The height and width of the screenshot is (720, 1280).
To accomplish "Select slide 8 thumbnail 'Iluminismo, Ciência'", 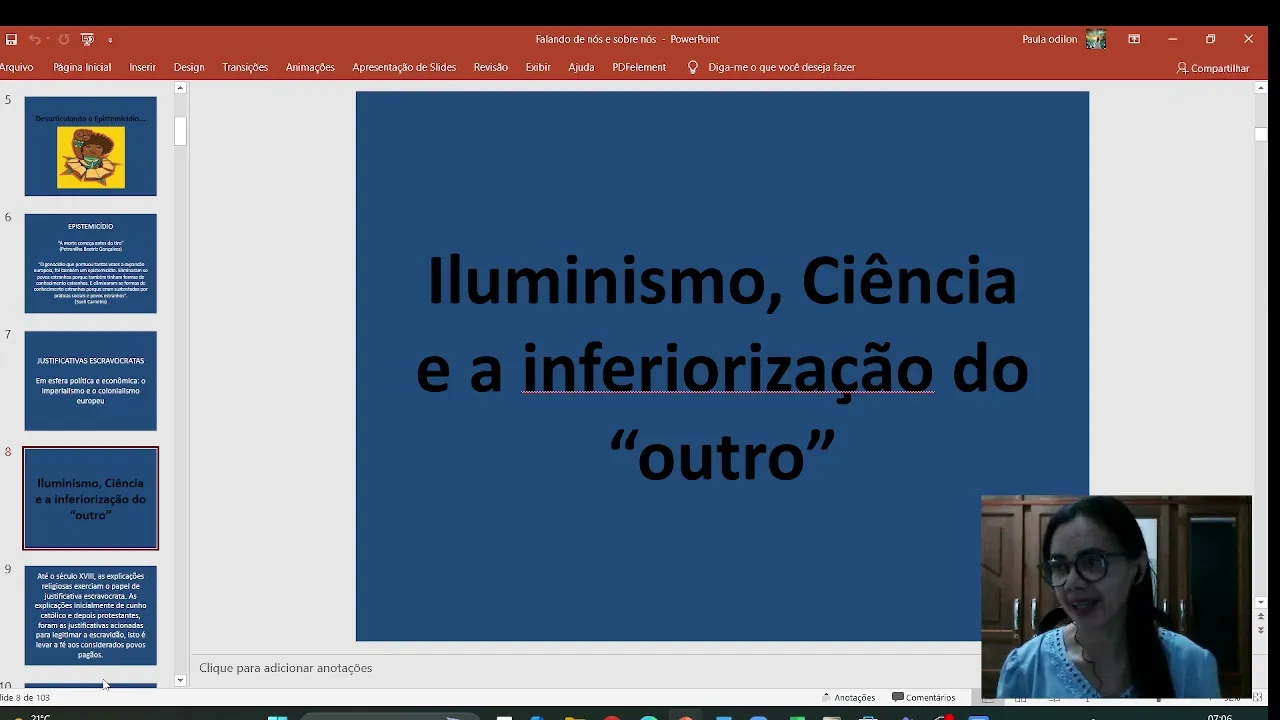I will 91,498.
